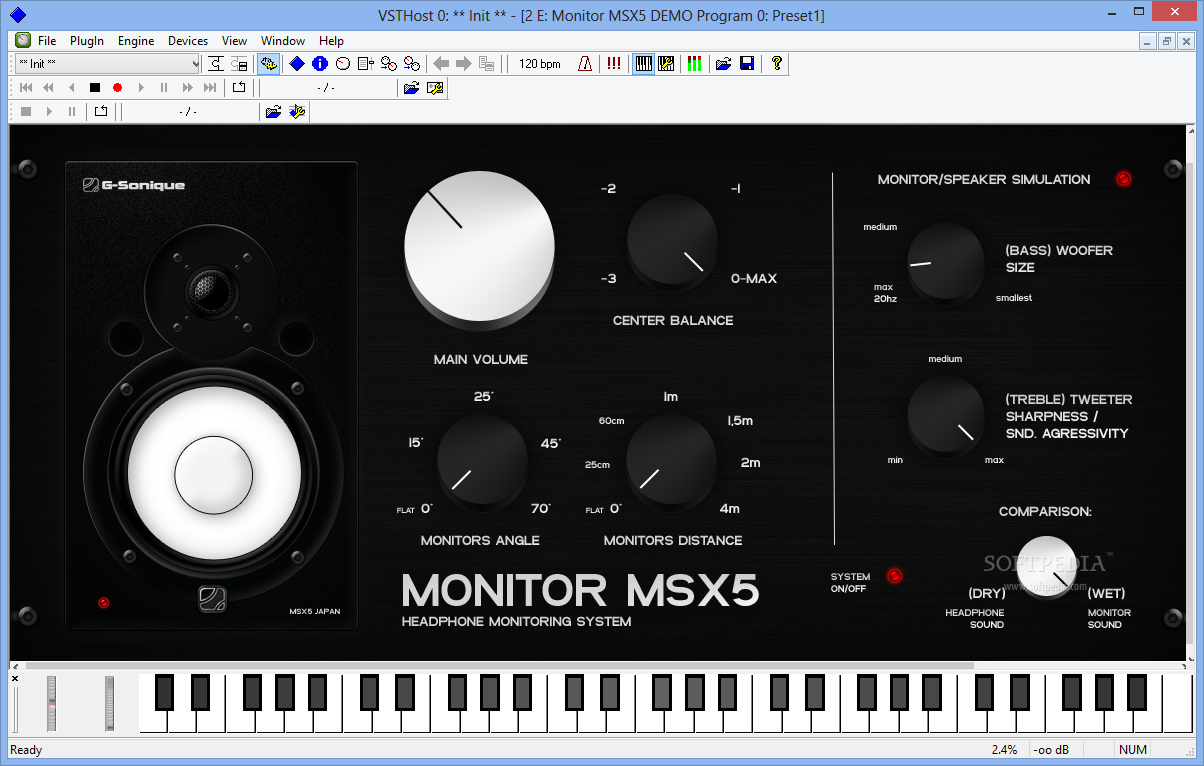Click the open folder icon in recorder toolbar

click(273, 112)
